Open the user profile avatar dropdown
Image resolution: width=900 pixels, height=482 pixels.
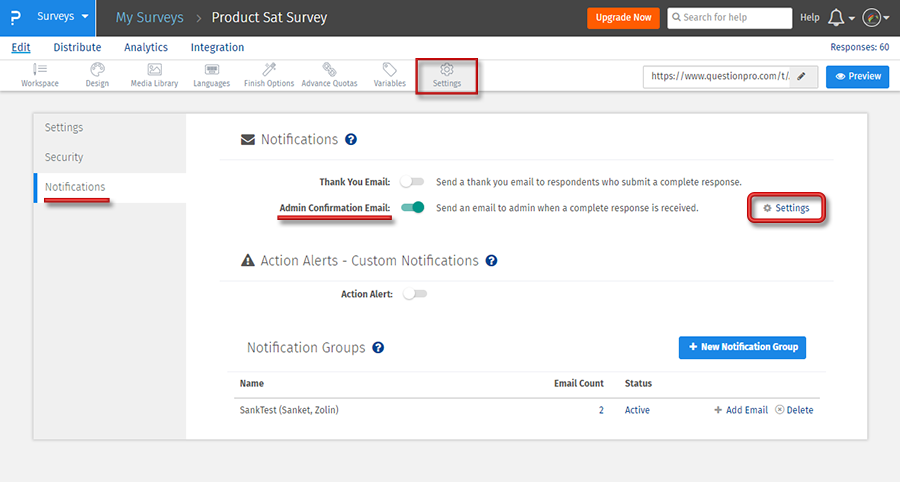click(x=873, y=18)
